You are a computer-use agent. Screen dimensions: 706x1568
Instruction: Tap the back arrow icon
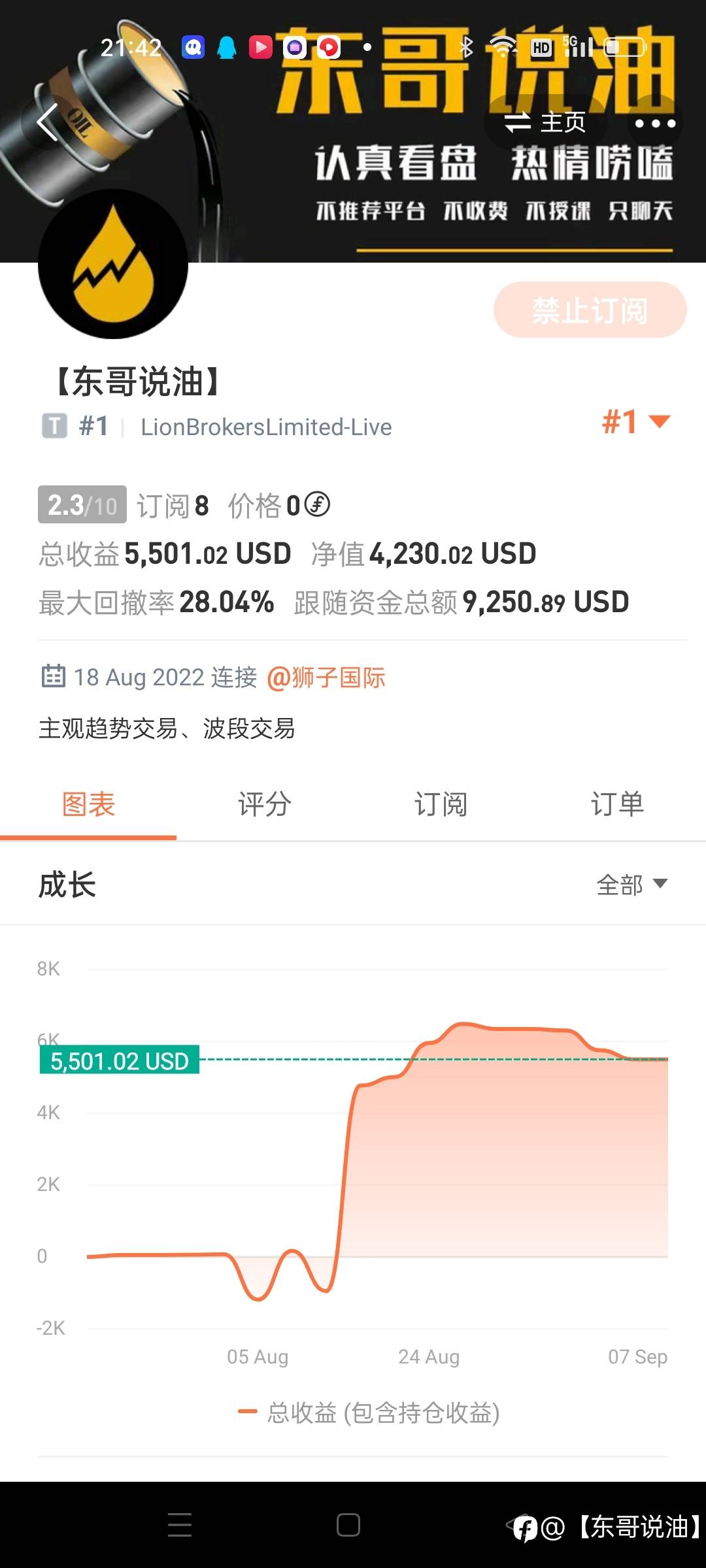click(x=47, y=122)
